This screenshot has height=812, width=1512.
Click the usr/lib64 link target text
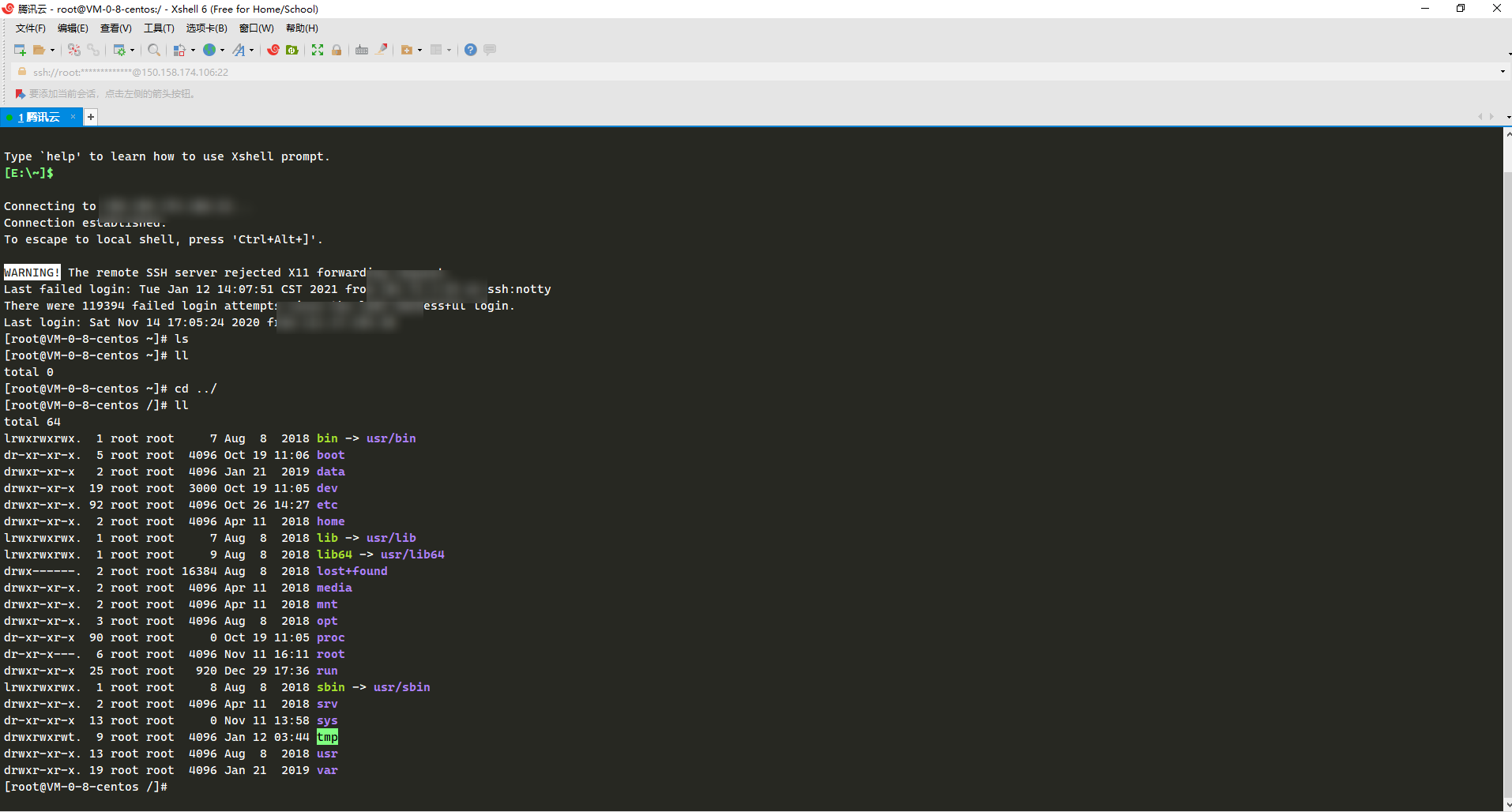click(x=412, y=554)
